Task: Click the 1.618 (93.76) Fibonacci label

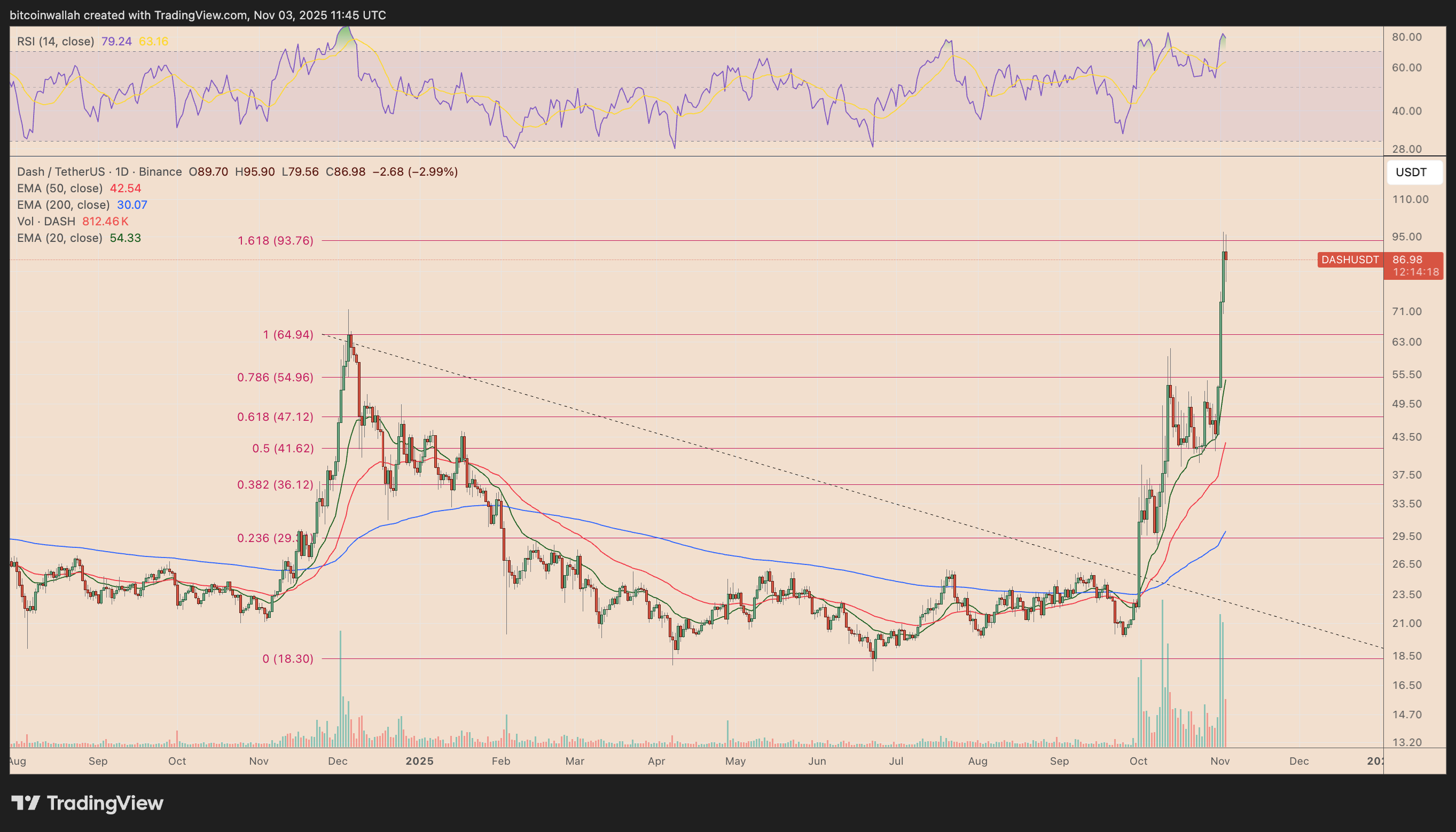Action: 276,240
